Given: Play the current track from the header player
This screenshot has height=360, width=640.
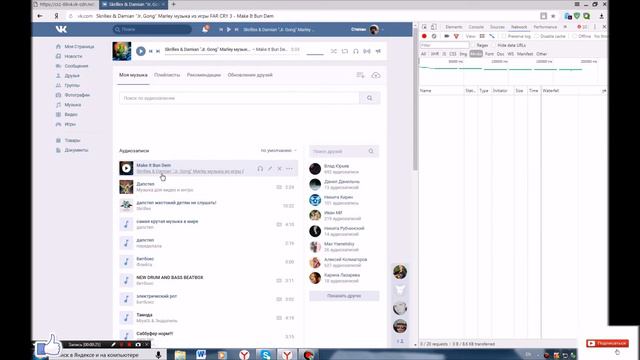Looking at the screenshot, I should [x=229, y=30].
